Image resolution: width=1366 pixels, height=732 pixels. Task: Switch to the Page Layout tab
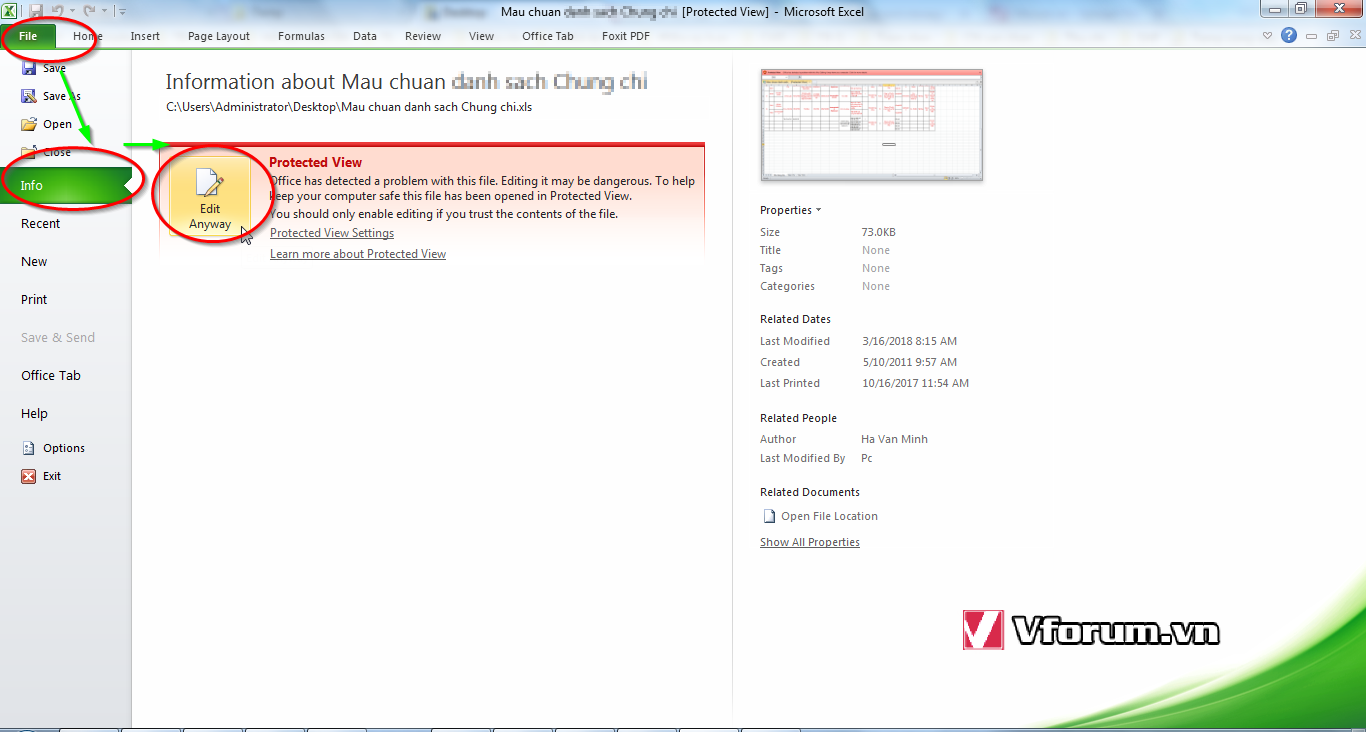pos(219,36)
